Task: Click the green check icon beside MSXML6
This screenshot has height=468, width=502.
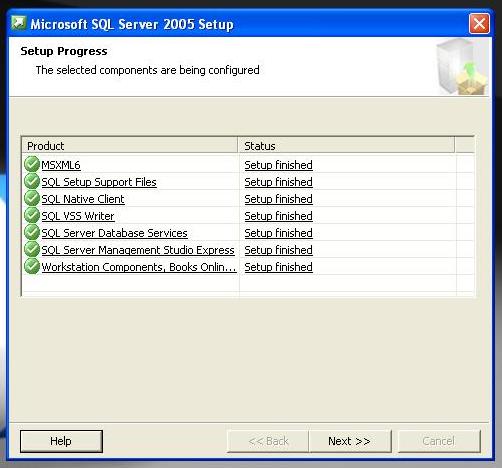Action: click(x=32, y=164)
